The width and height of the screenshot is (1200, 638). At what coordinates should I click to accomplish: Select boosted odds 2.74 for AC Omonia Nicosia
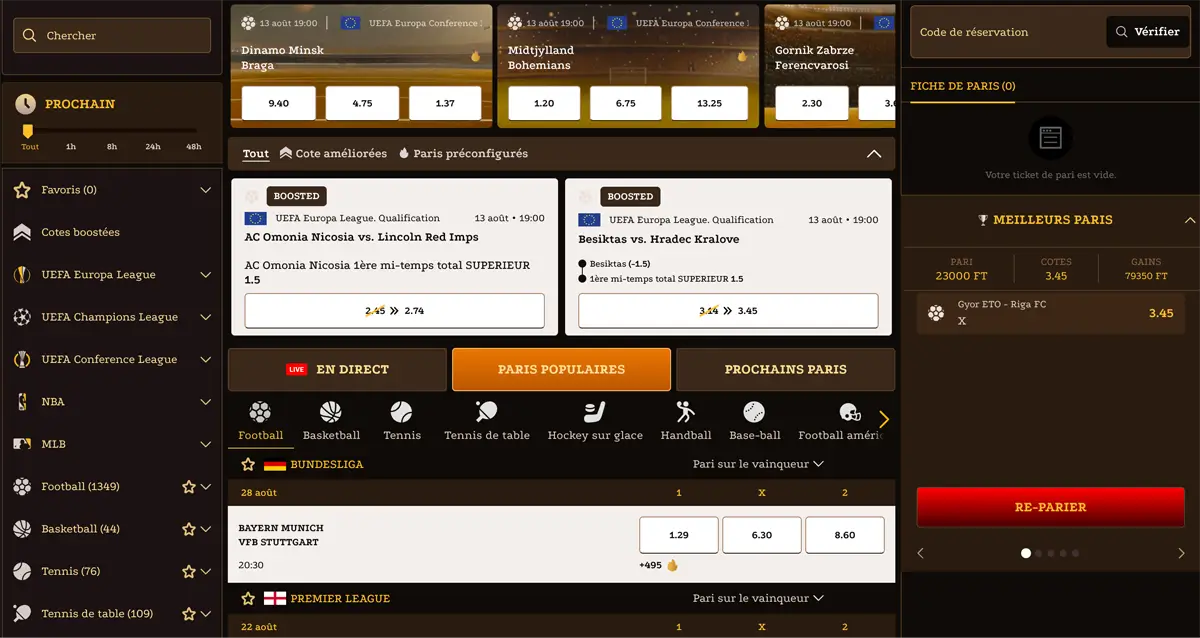(395, 311)
